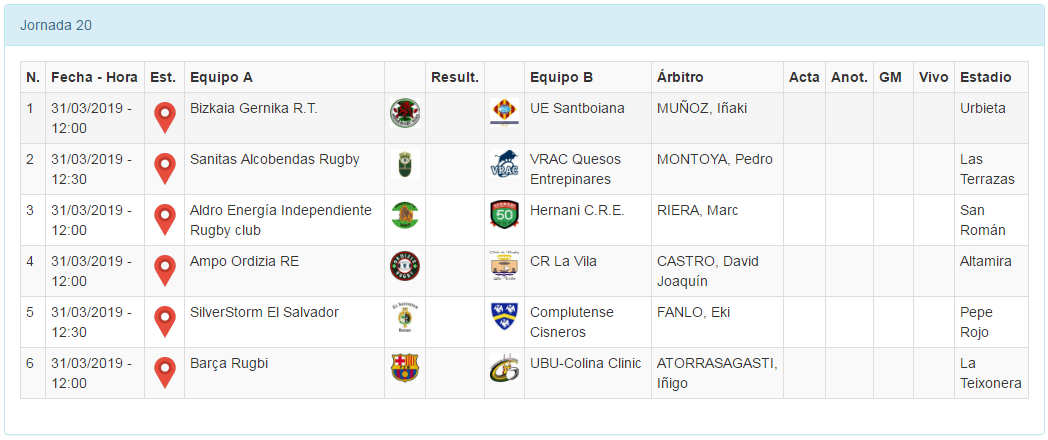Click the Bizkaia Gernika R.T. team crest
The height and width of the screenshot is (440, 1048).
click(x=404, y=113)
